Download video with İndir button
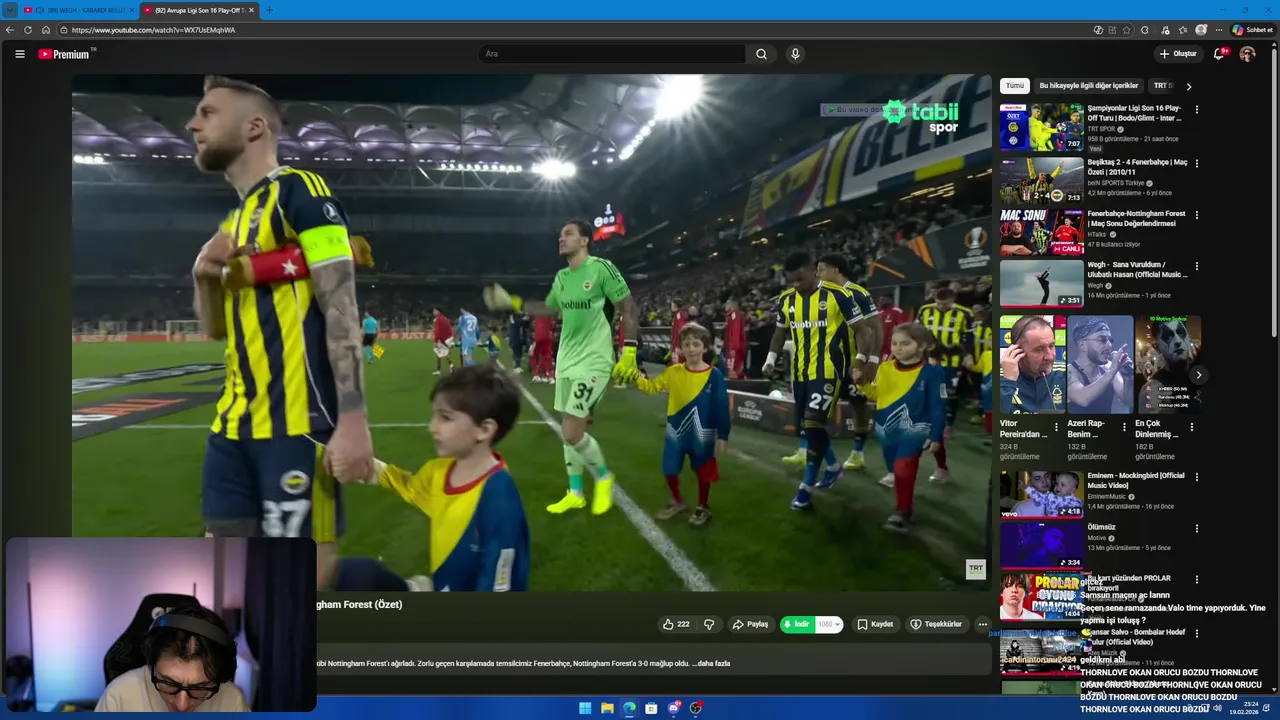Viewport: 1280px width, 720px height. coord(797,624)
